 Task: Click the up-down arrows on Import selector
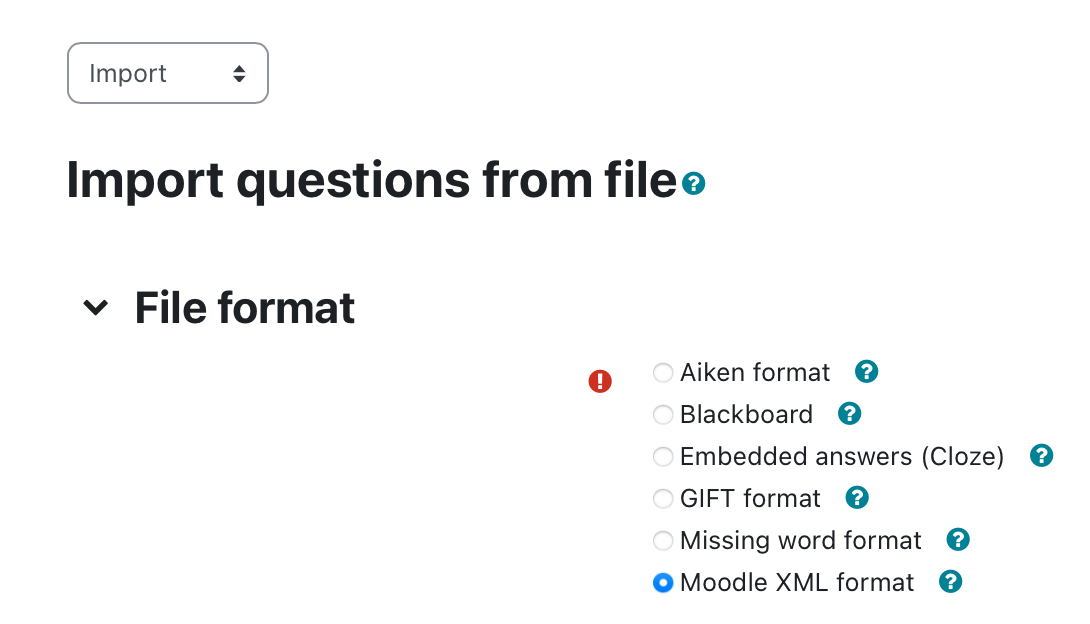coord(239,74)
